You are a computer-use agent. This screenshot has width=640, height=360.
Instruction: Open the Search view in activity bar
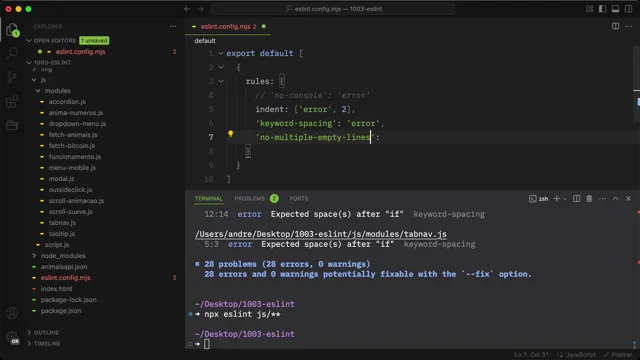click(12, 53)
